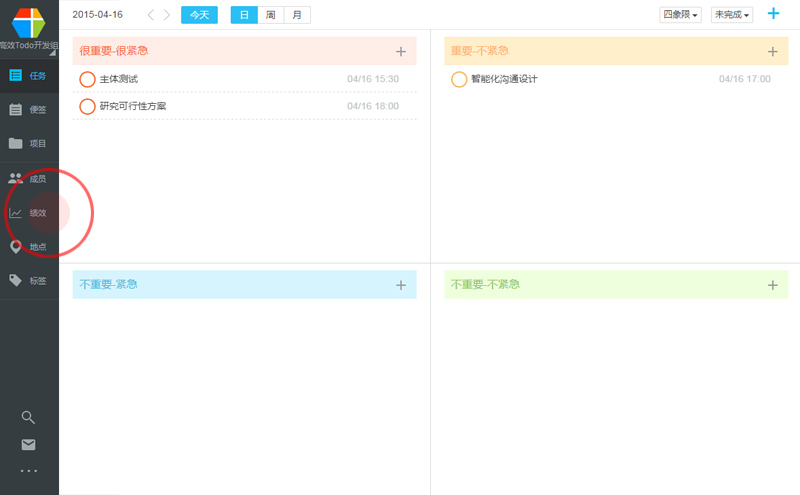Expand the 未完成 filter dropdown
The height and width of the screenshot is (495, 800).
[x=731, y=15]
